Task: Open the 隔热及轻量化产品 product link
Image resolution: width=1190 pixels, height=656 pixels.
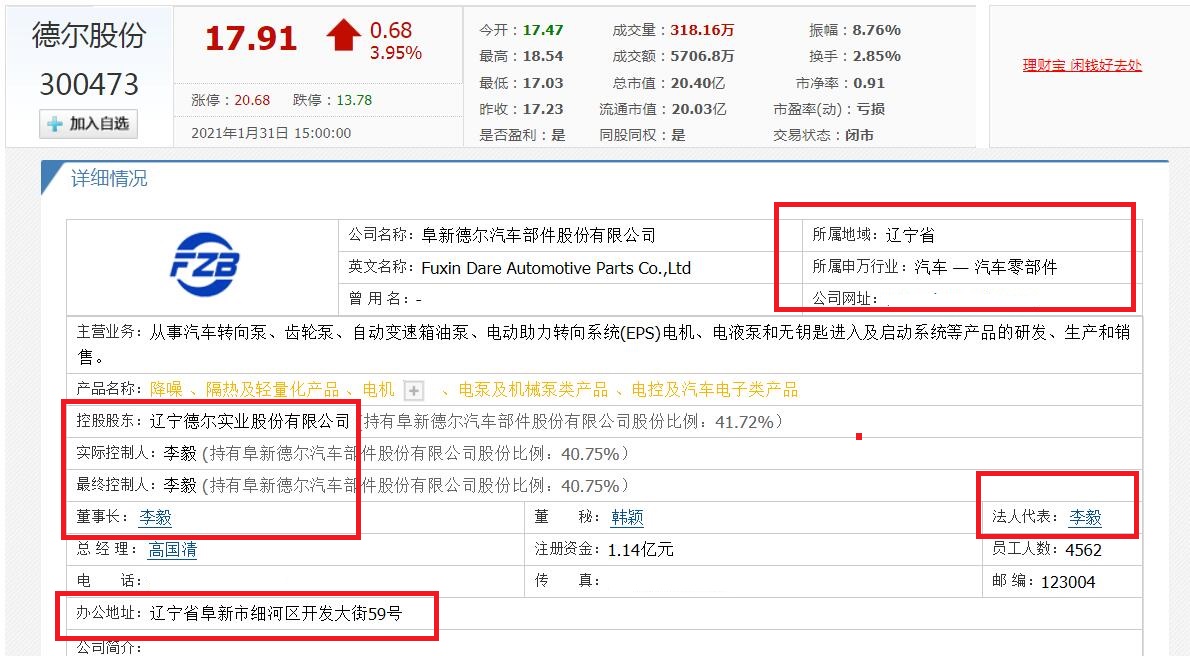Action: click(x=272, y=390)
